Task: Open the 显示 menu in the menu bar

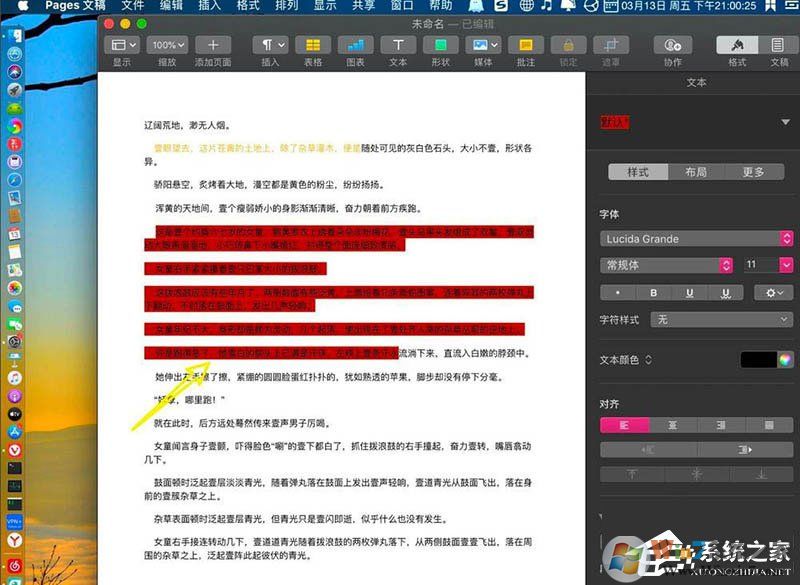Action: click(326, 6)
